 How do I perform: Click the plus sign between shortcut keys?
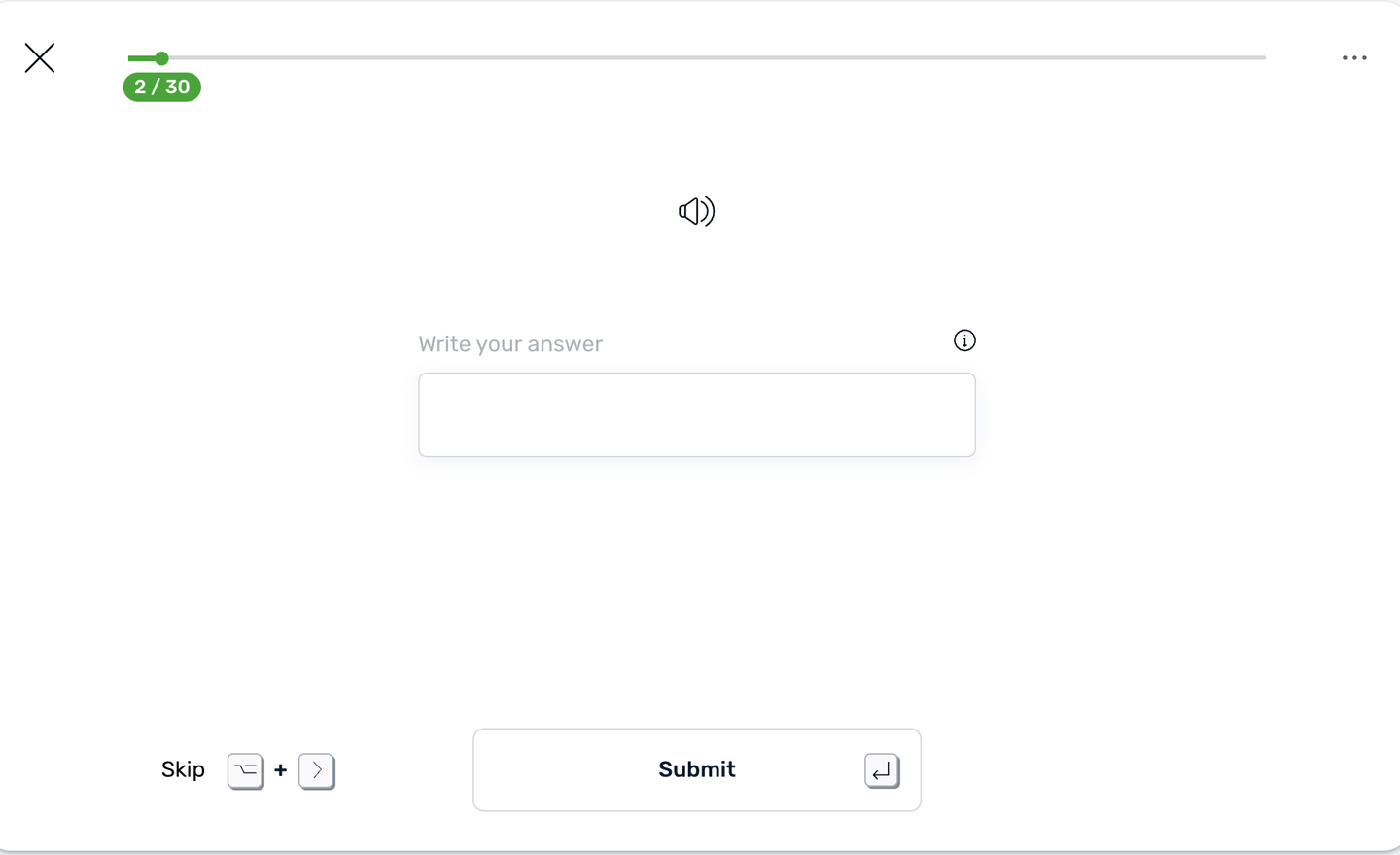(281, 770)
